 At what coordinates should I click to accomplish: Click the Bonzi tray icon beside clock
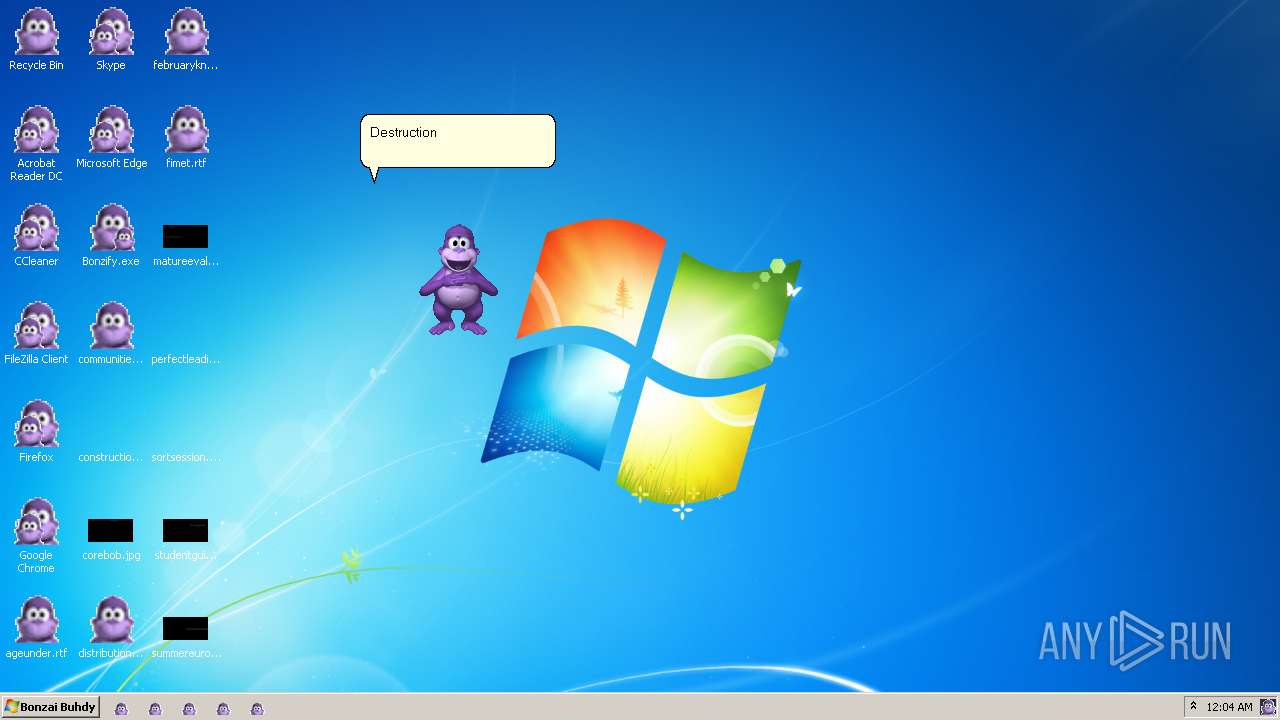pyautogui.click(x=1267, y=707)
